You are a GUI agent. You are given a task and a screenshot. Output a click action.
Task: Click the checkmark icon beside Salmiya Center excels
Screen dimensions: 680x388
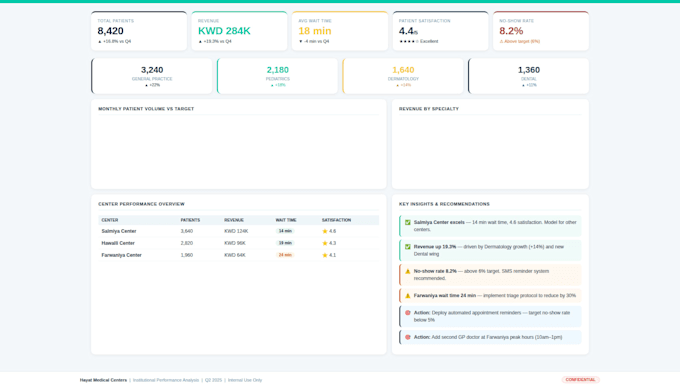click(x=408, y=222)
